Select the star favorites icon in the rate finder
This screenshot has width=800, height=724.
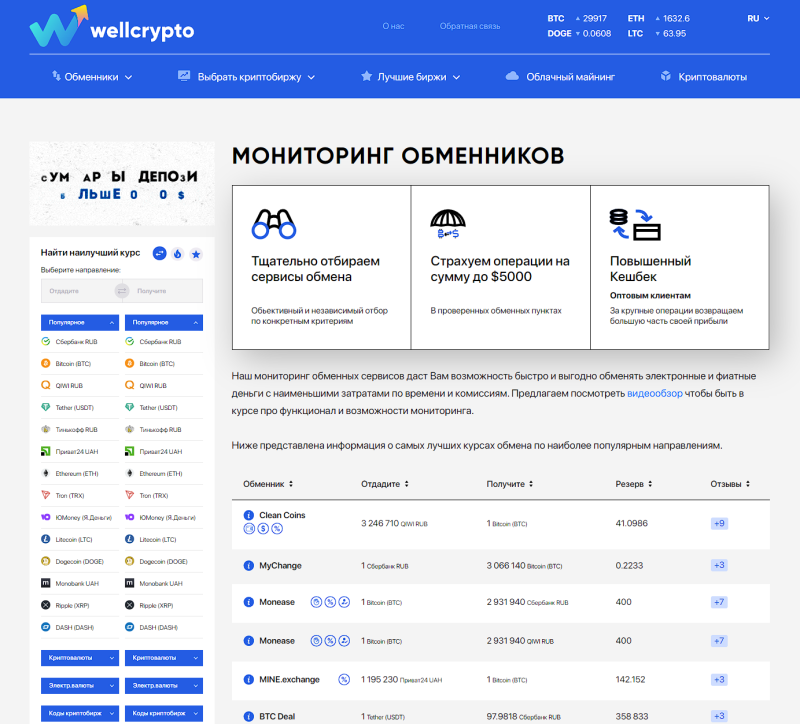point(195,254)
